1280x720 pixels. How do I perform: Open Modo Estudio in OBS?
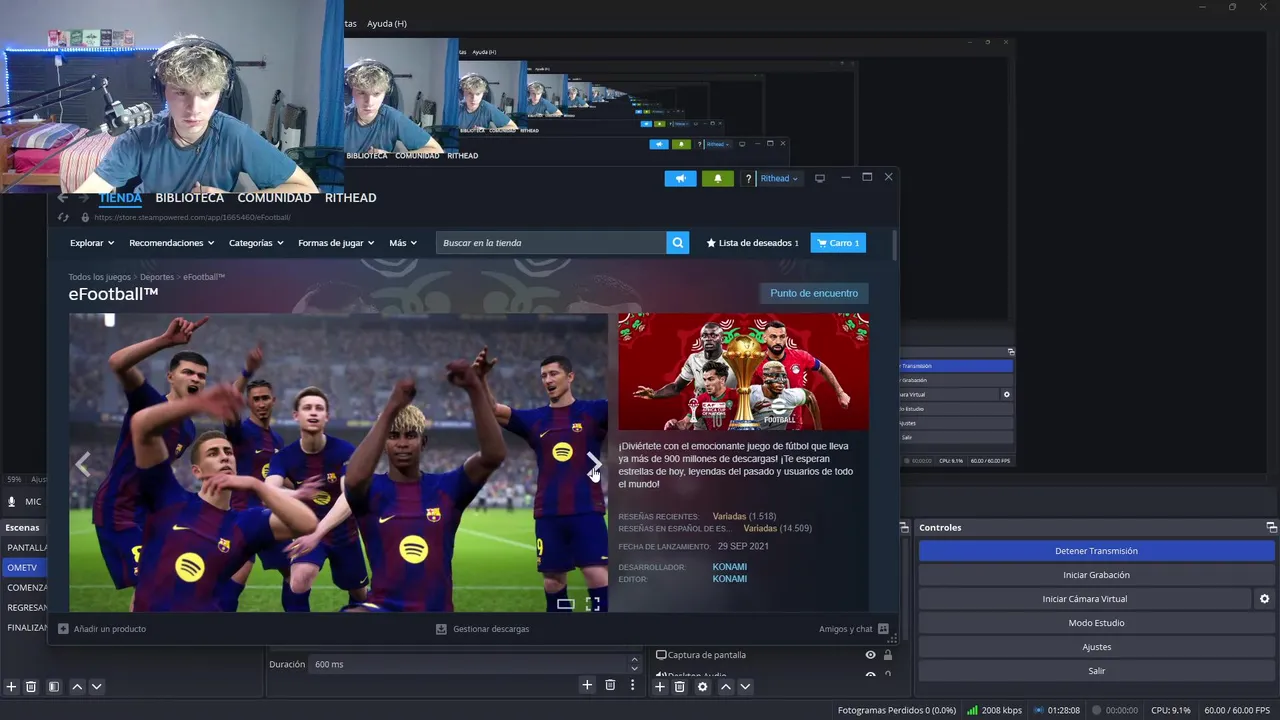tap(1096, 623)
